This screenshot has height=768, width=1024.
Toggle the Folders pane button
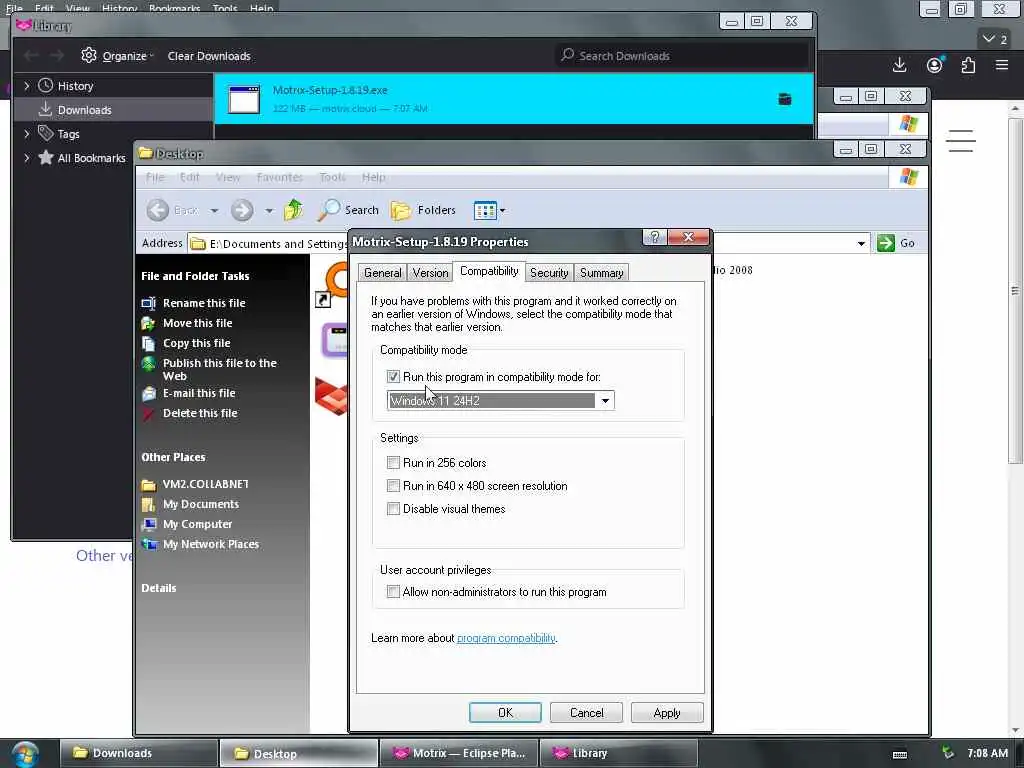(x=423, y=210)
